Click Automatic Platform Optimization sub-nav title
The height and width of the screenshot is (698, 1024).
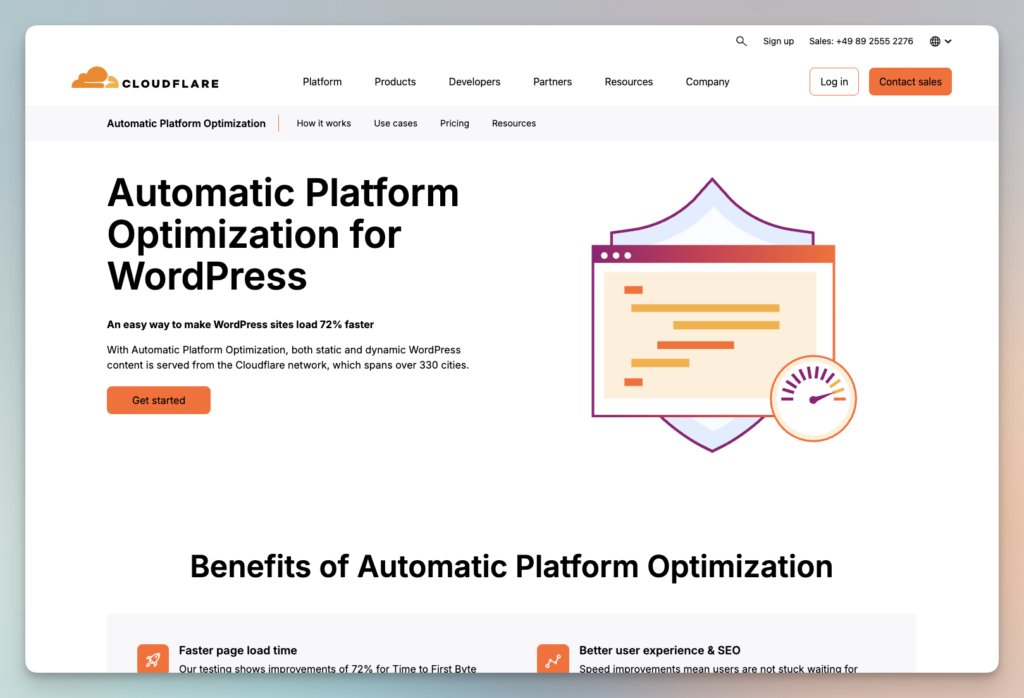(186, 123)
